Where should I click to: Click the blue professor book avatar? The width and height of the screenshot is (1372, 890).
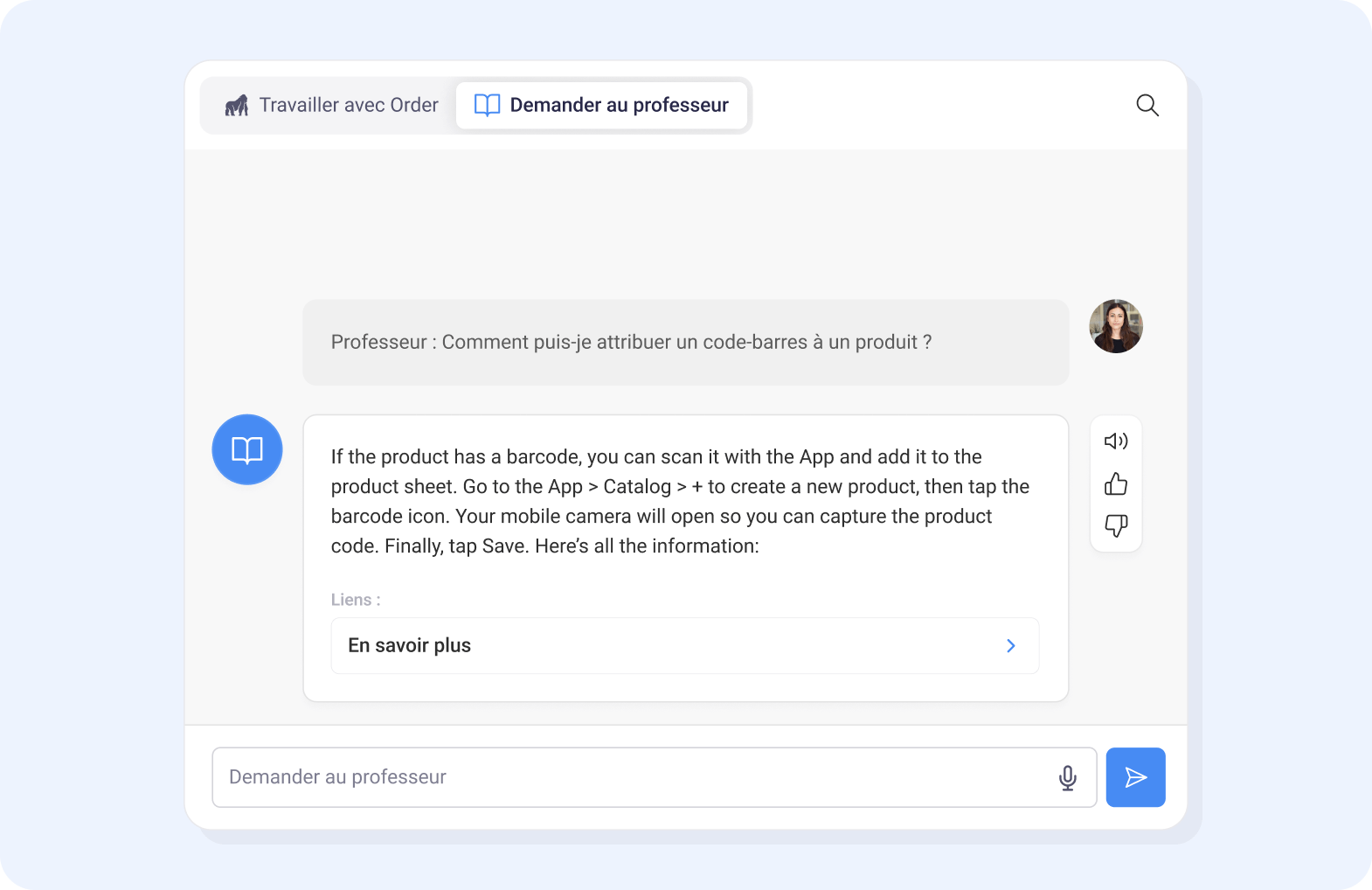point(247,449)
